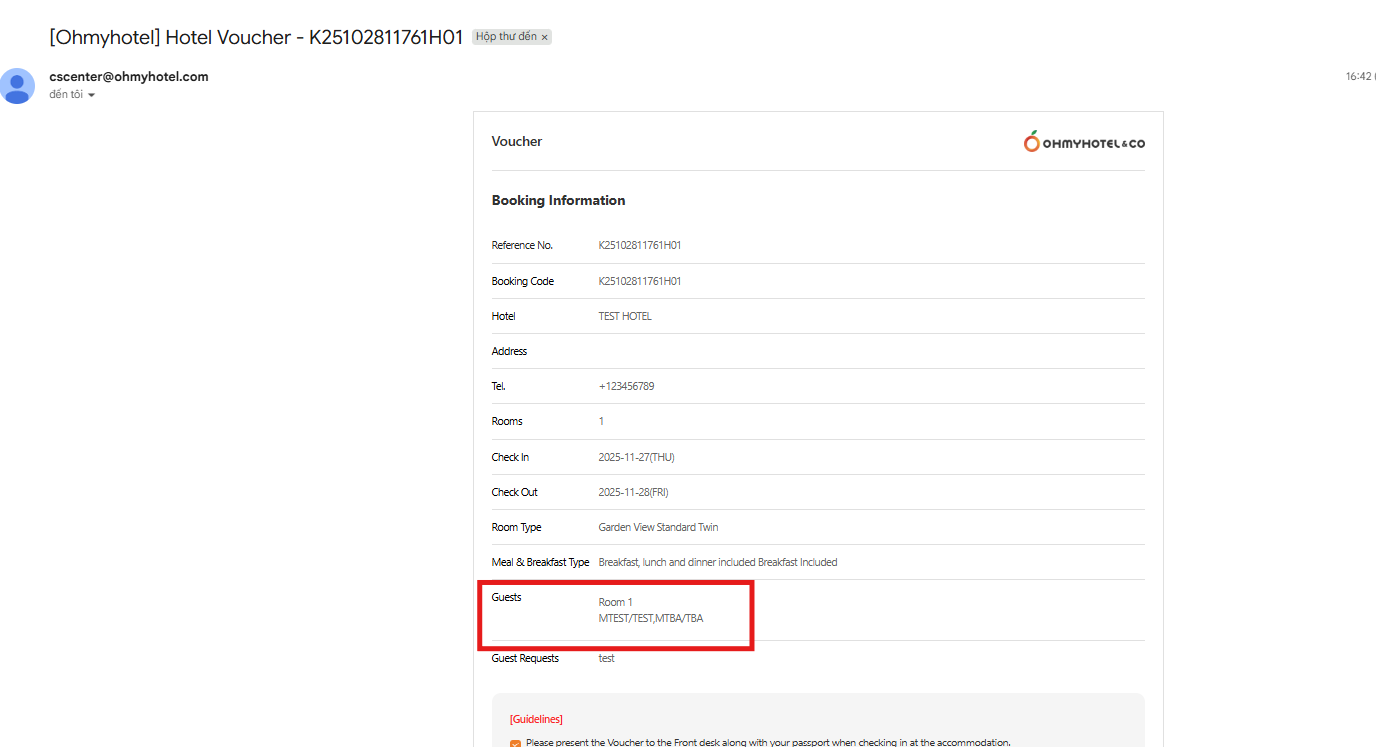Click the Room Type label
Viewport: 1376px width, 747px height.
click(x=516, y=527)
